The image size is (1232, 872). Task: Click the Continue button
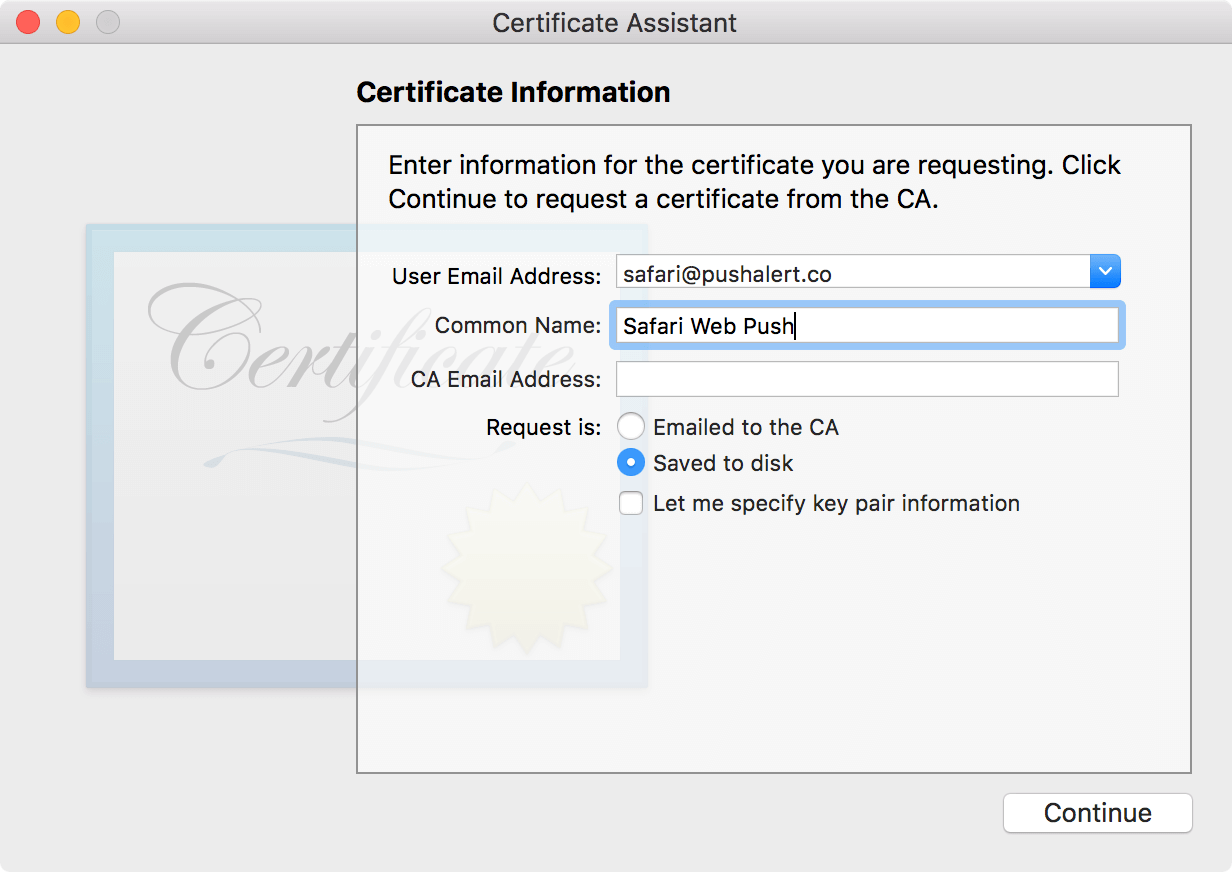tap(1098, 812)
